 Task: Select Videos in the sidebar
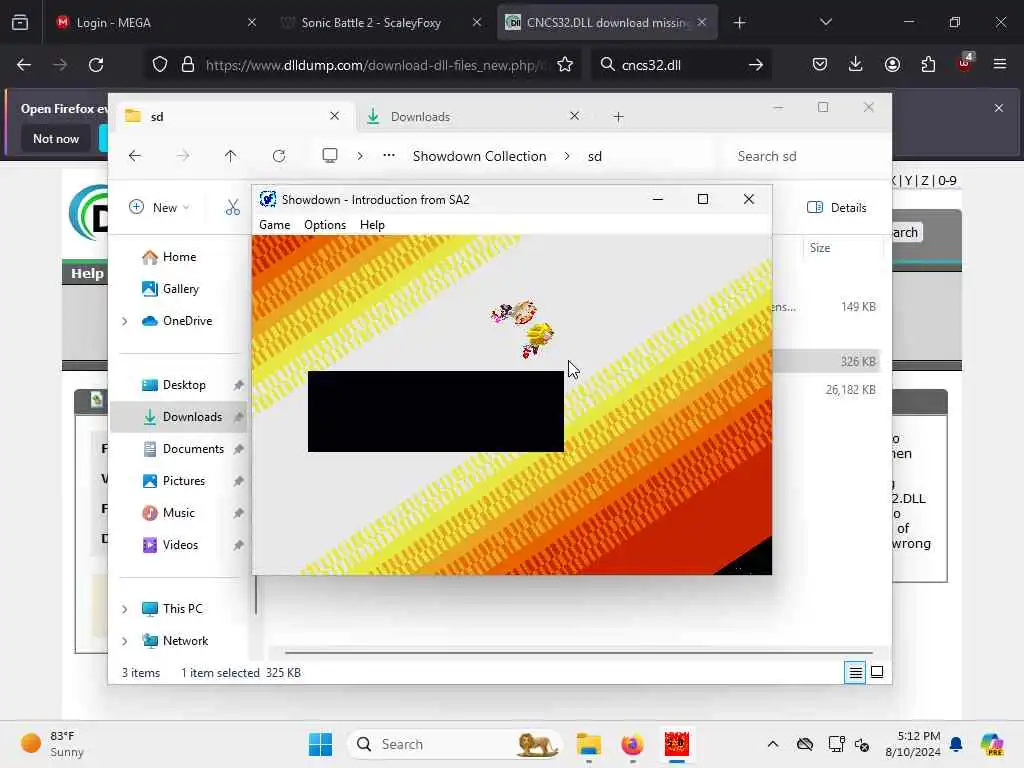point(180,545)
